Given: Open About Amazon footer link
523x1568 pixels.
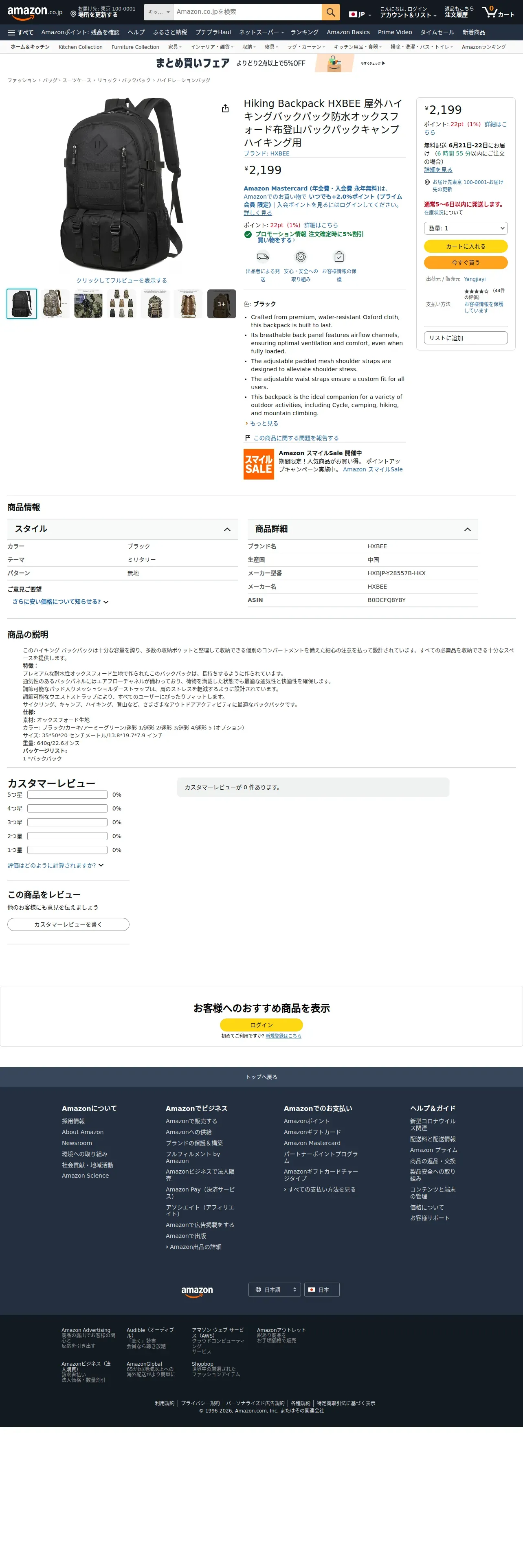Looking at the screenshot, I should 83,1132.
